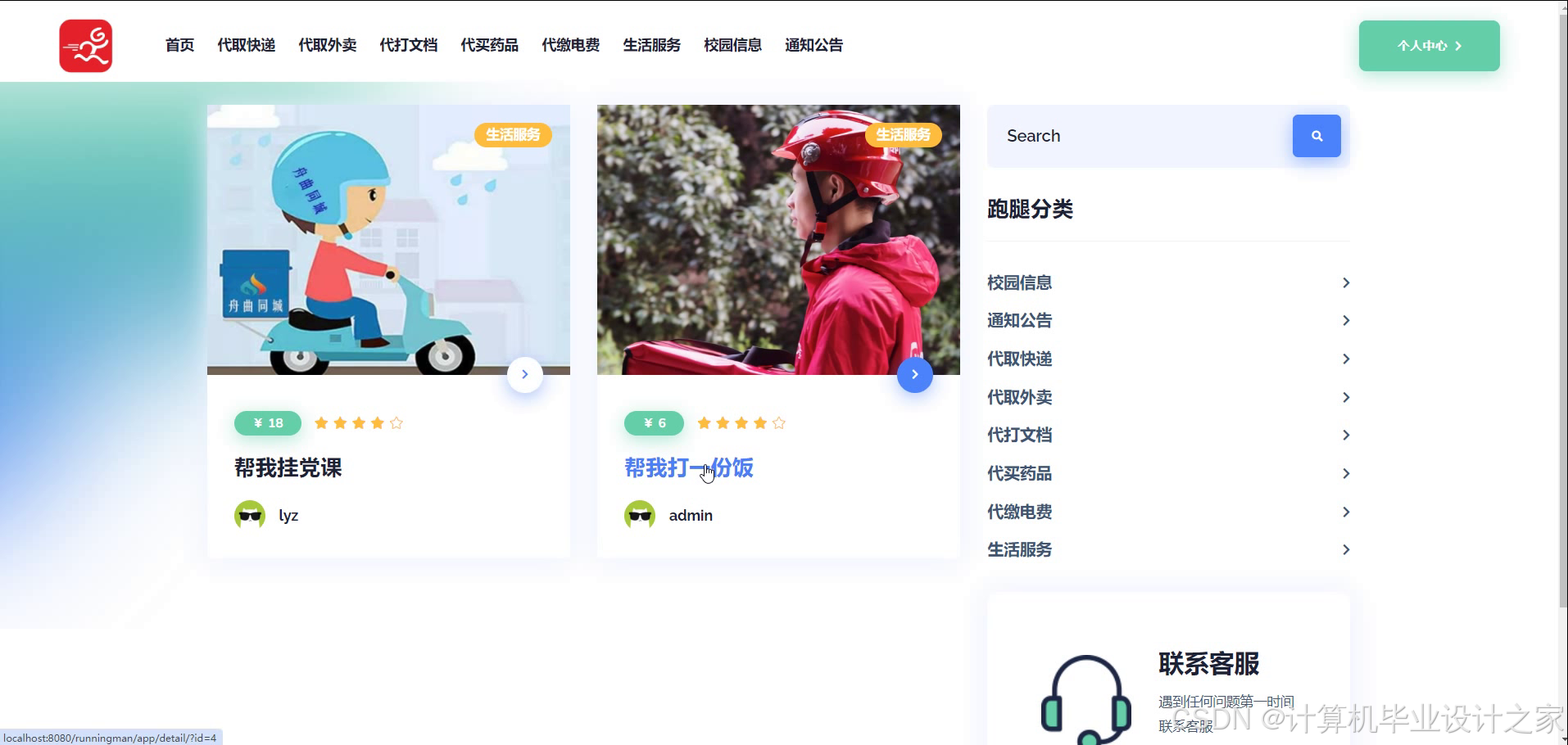1568x745 pixels.
Task: Expand the 代打文档 category chevron
Action: pyautogui.click(x=1345, y=435)
